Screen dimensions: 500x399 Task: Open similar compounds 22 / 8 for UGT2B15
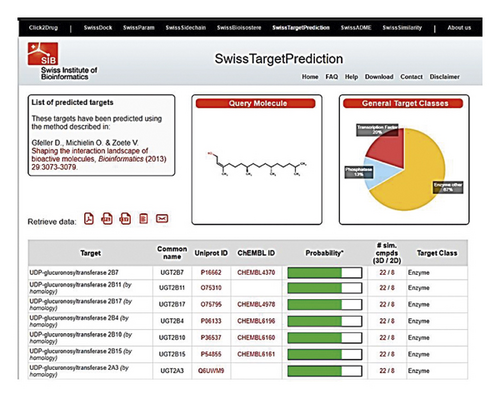coord(387,354)
